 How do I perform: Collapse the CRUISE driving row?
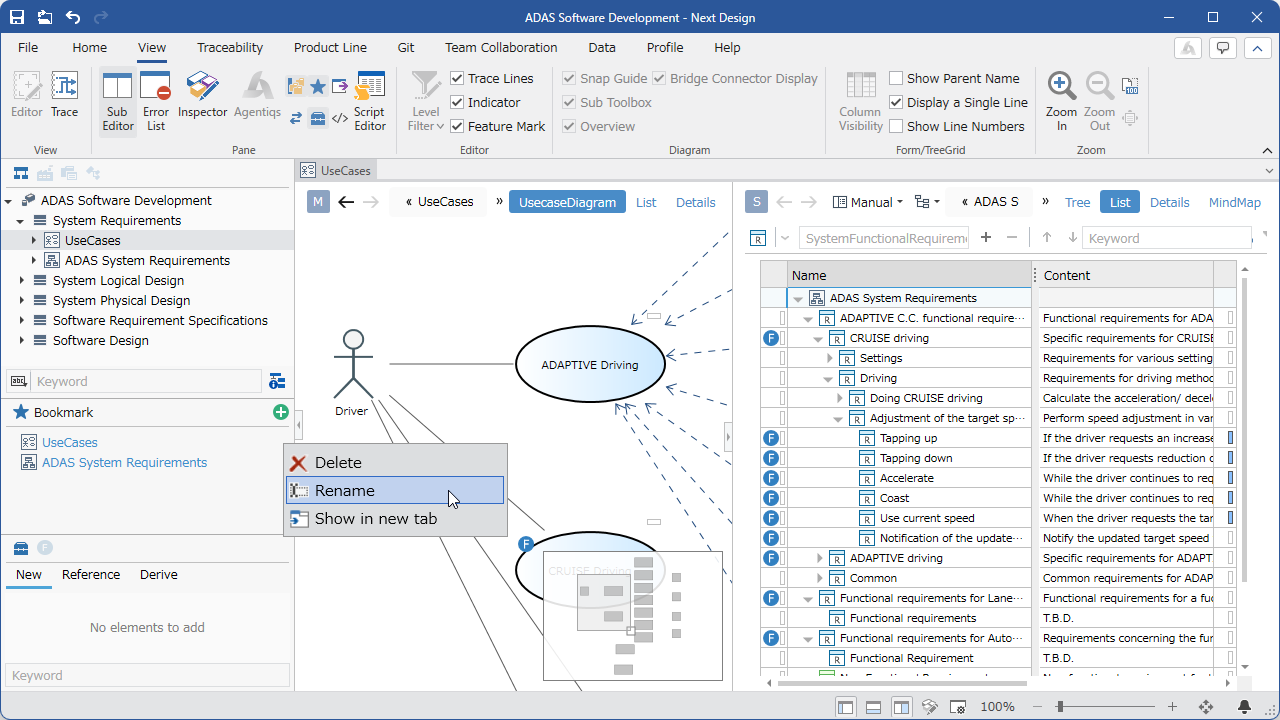(819, 338)
